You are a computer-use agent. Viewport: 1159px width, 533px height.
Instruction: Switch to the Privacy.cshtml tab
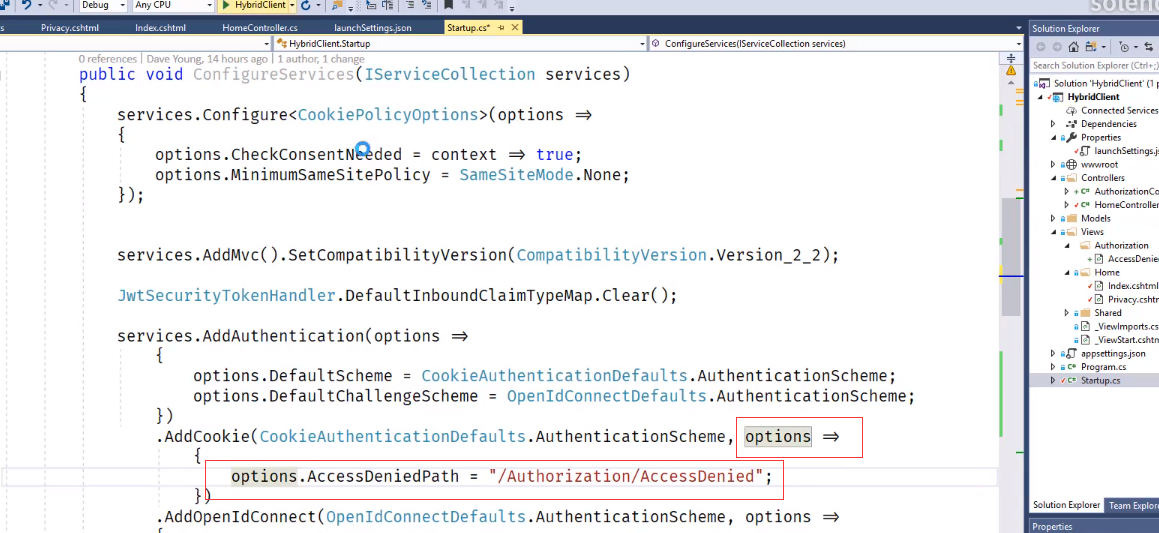[69, 27]
